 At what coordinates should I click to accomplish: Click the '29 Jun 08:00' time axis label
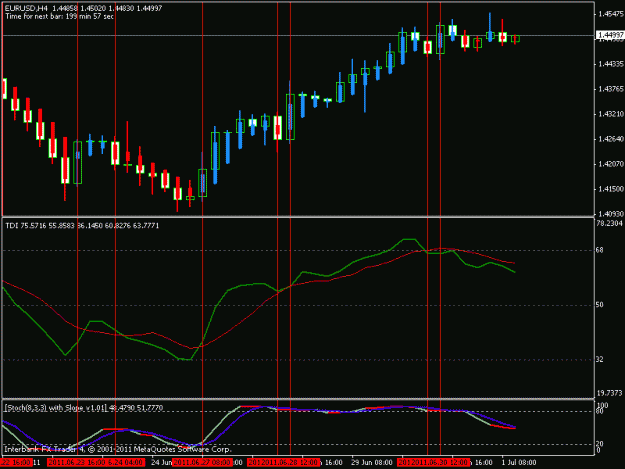click(371, 463)
